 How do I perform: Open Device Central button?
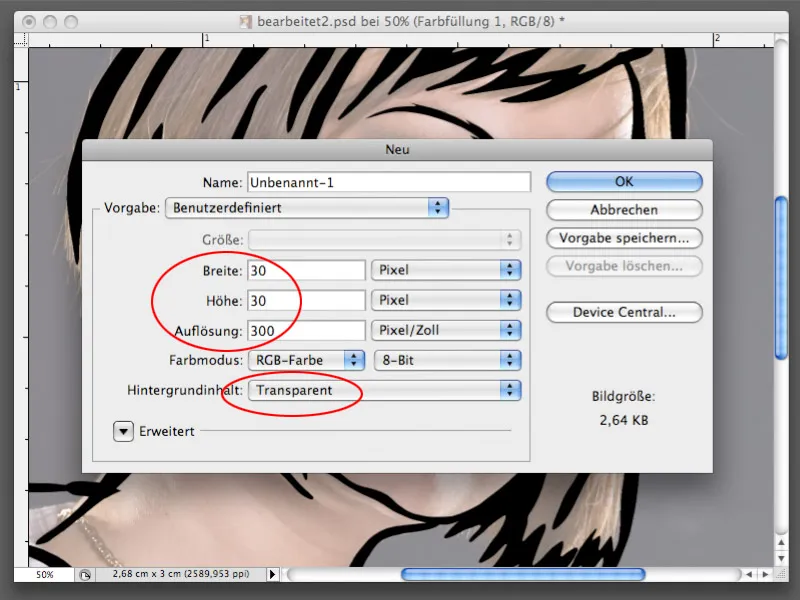pos(624,312)
